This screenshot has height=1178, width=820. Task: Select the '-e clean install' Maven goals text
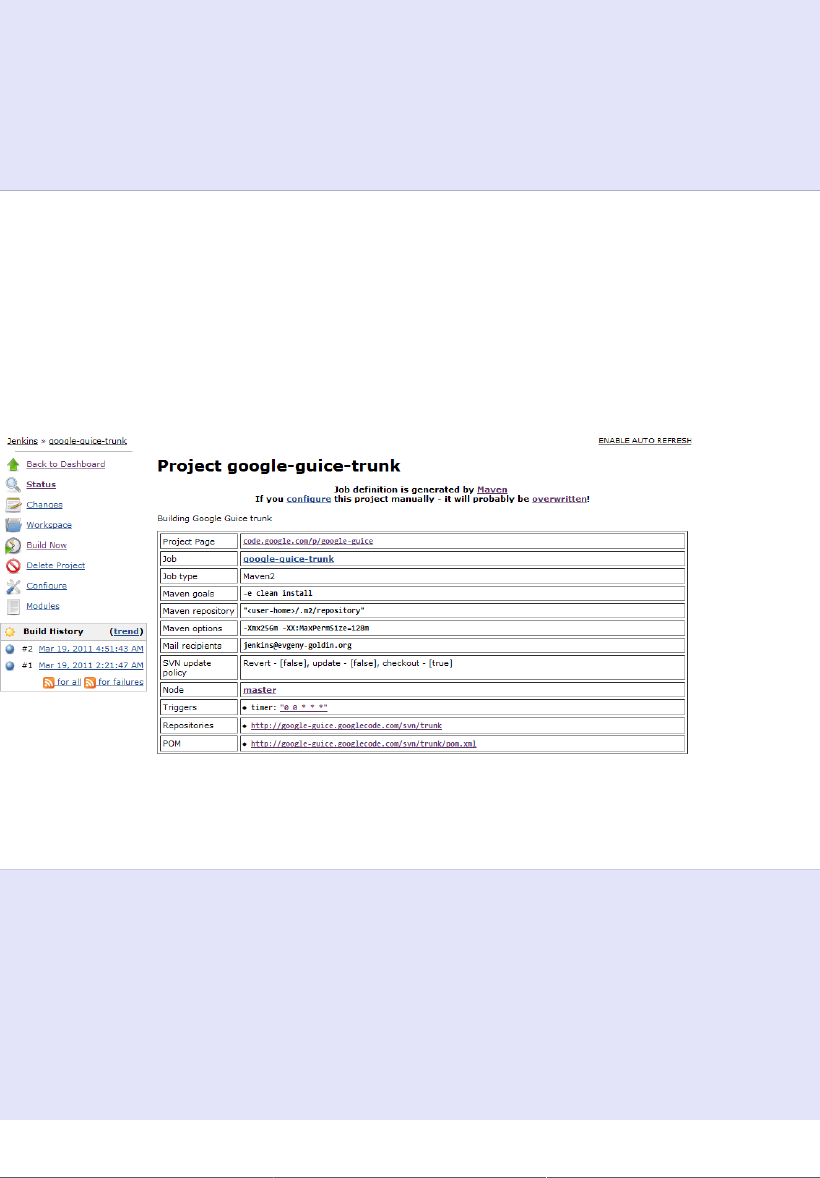(278, 594)
